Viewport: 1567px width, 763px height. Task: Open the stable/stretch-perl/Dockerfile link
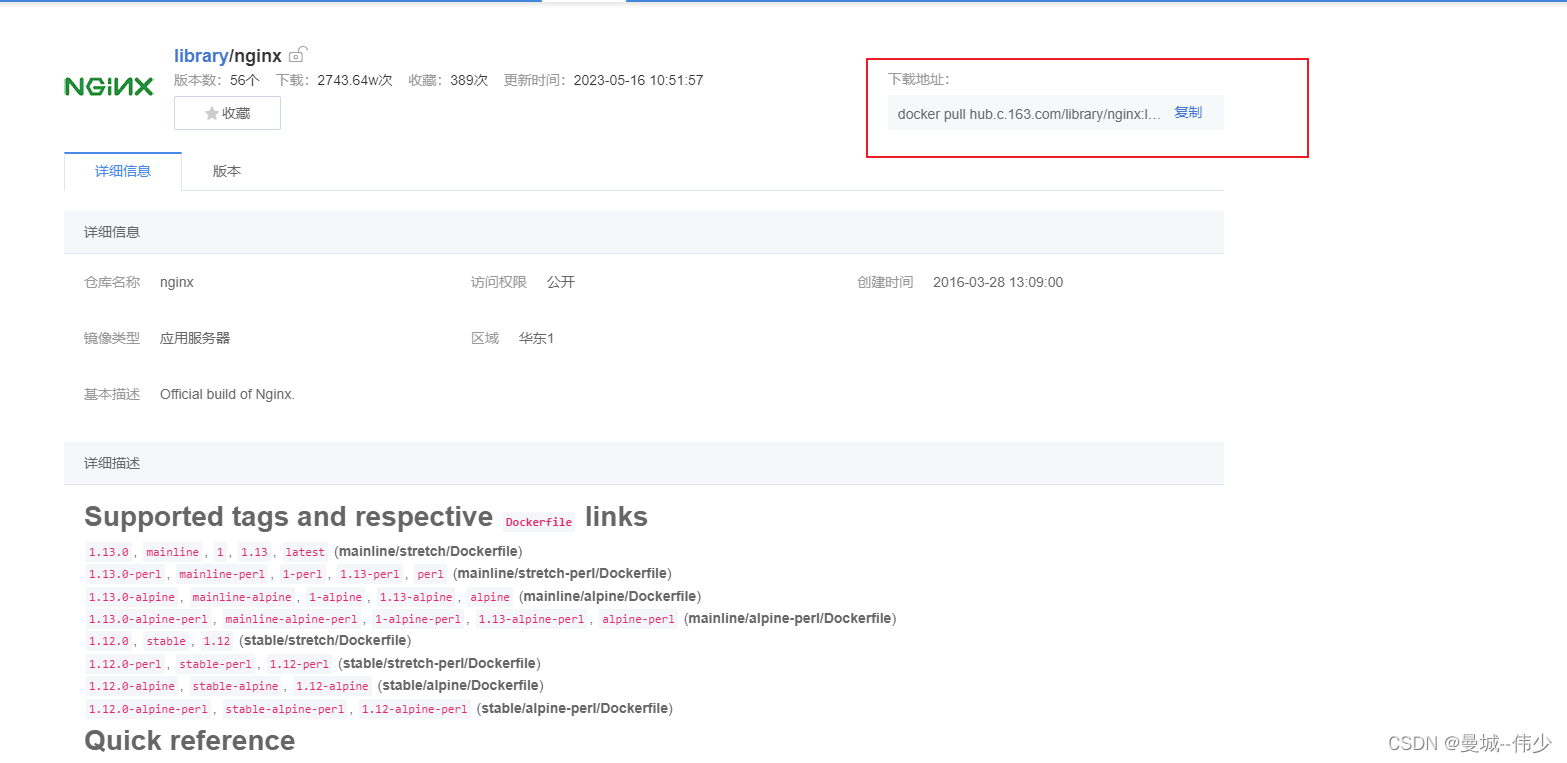pyautogui.click(x=441, y=664)
